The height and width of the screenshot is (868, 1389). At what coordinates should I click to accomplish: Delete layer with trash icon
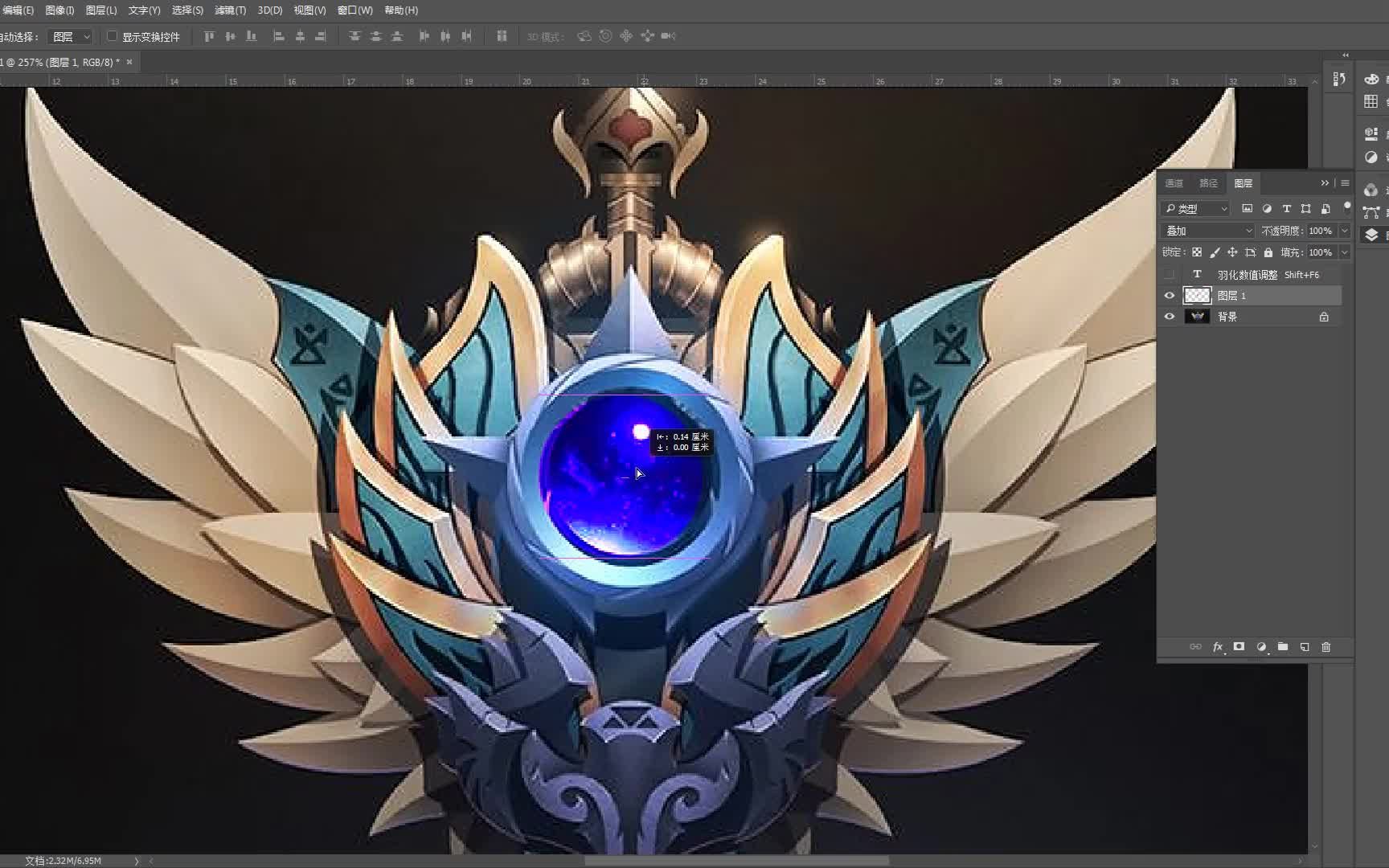1326,647
